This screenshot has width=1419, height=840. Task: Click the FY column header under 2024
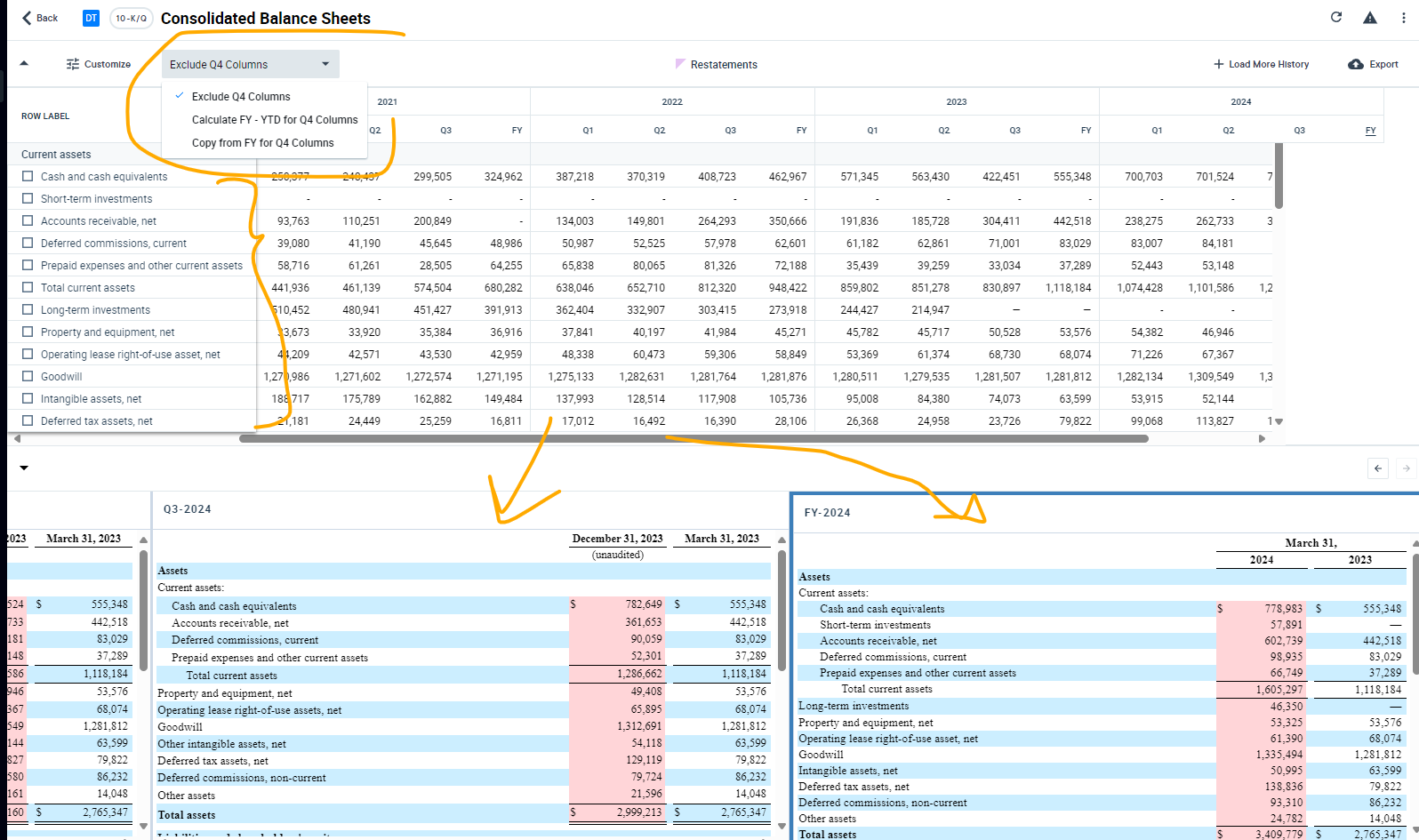click(1370, 130)
